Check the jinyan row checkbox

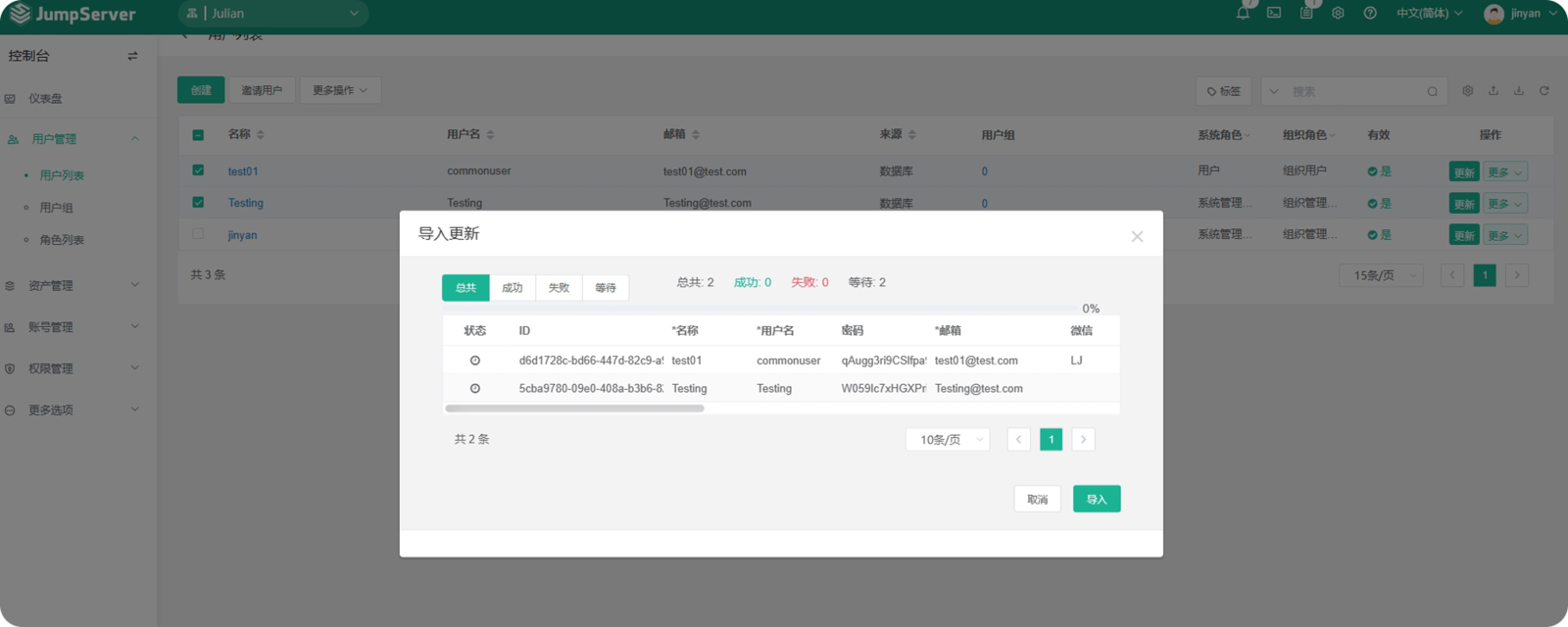(x=198, y=234)
